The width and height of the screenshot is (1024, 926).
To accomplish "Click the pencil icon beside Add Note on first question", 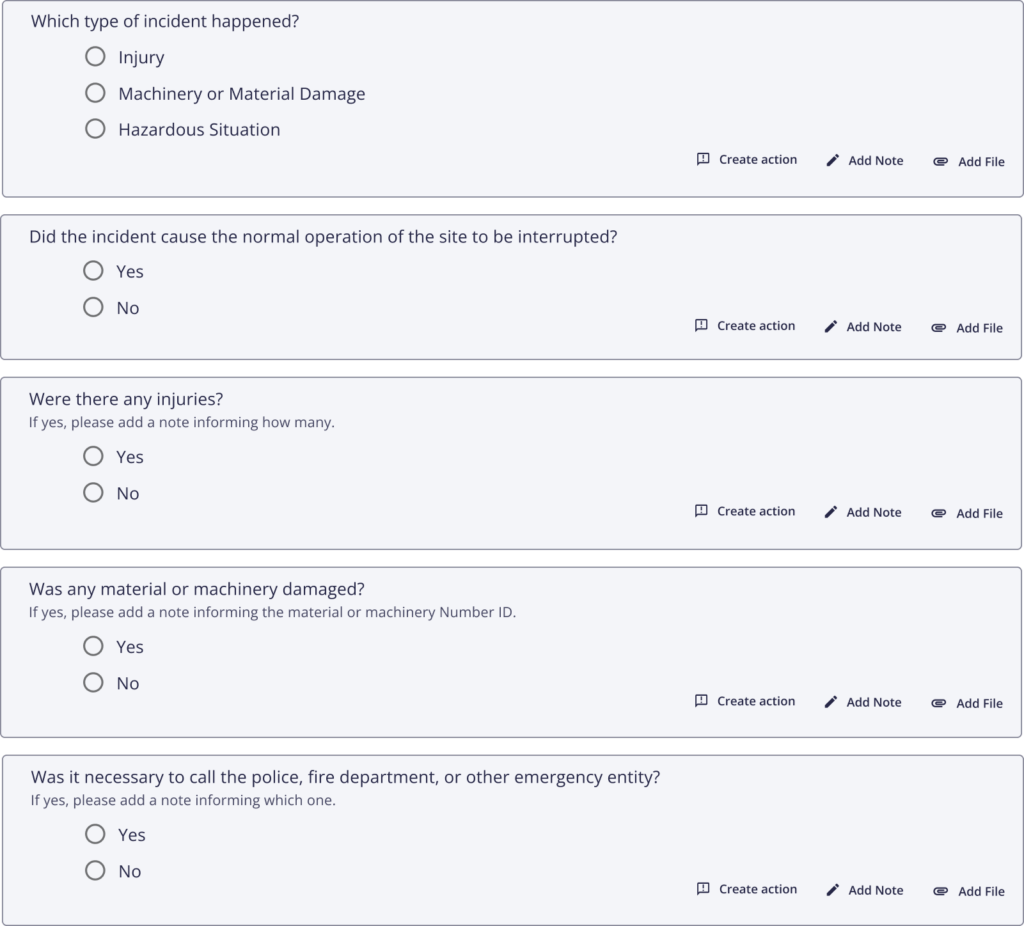I will [x=832, y=160].
